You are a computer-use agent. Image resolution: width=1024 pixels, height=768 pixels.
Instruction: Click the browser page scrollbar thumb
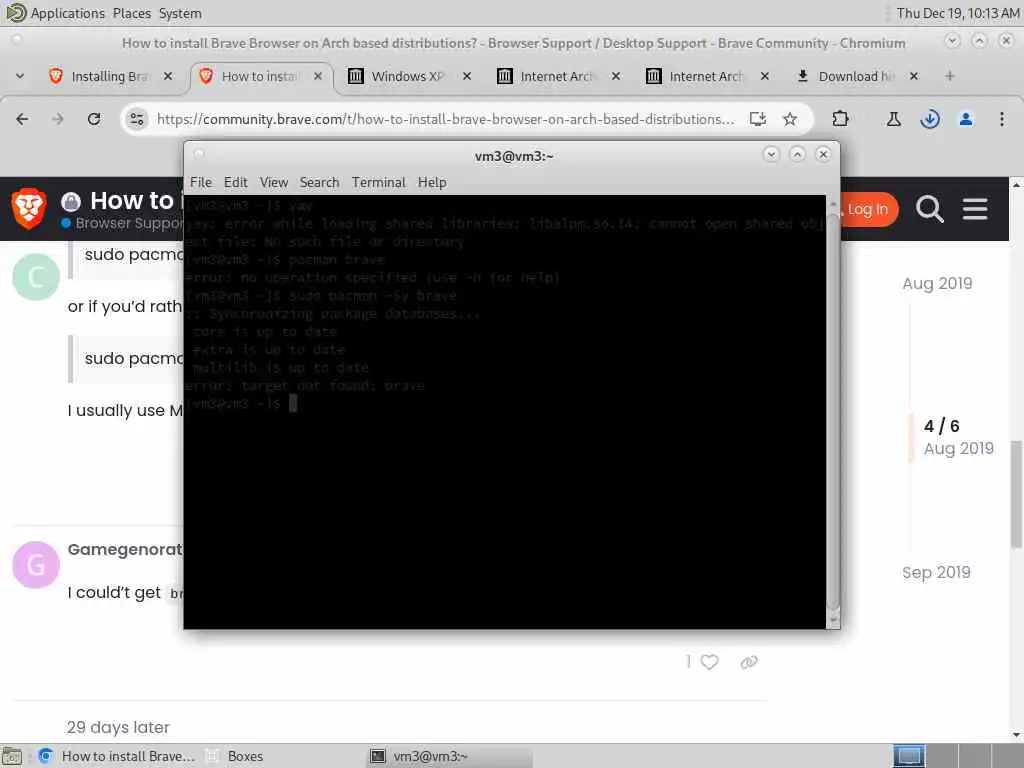(x=1017, y=494)
